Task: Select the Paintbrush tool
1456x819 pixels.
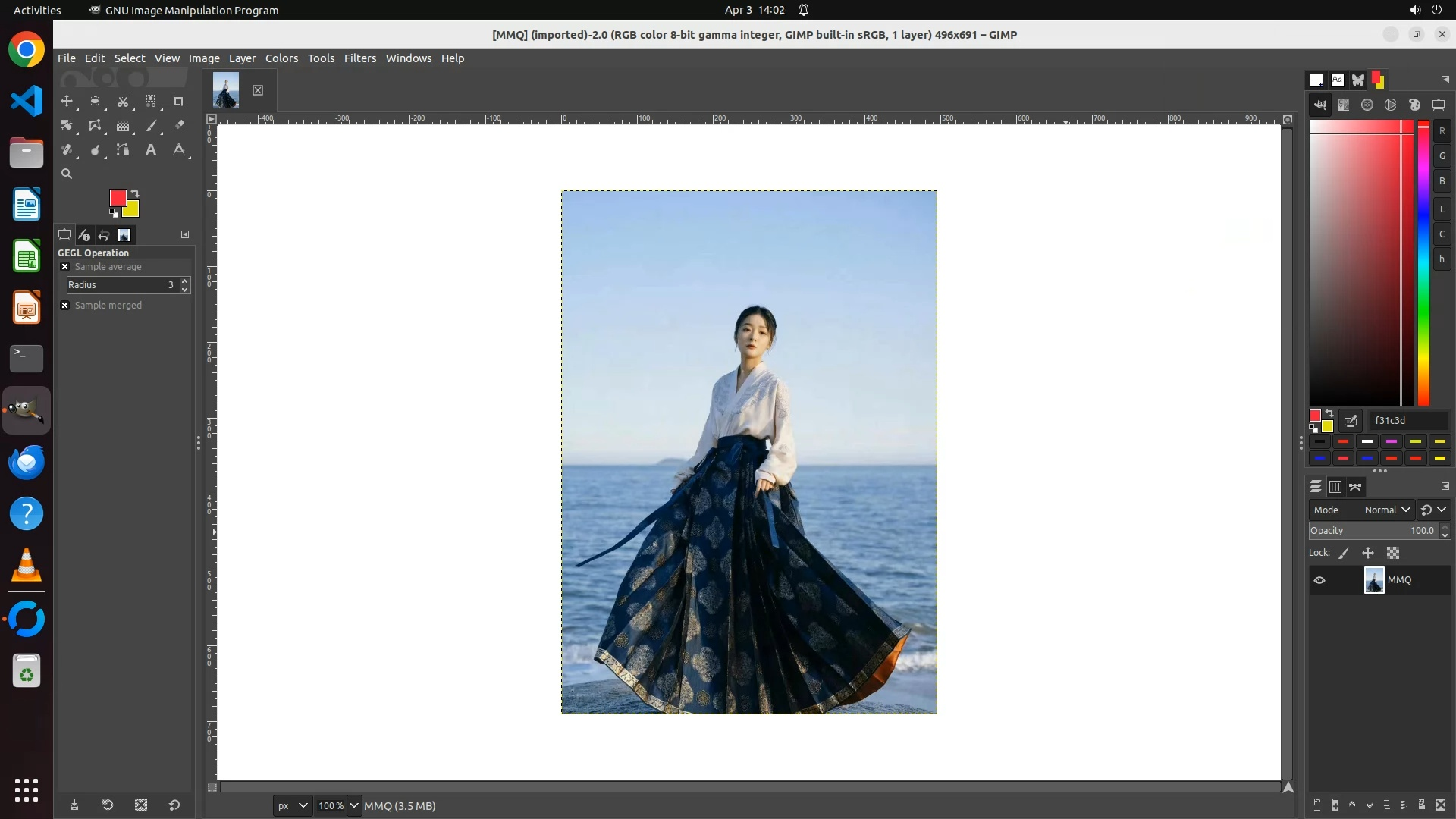Action: pos(151,126)
